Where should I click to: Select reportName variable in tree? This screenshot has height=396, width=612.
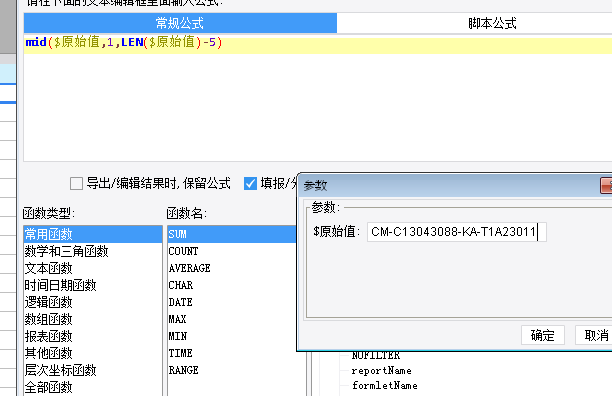381,370
